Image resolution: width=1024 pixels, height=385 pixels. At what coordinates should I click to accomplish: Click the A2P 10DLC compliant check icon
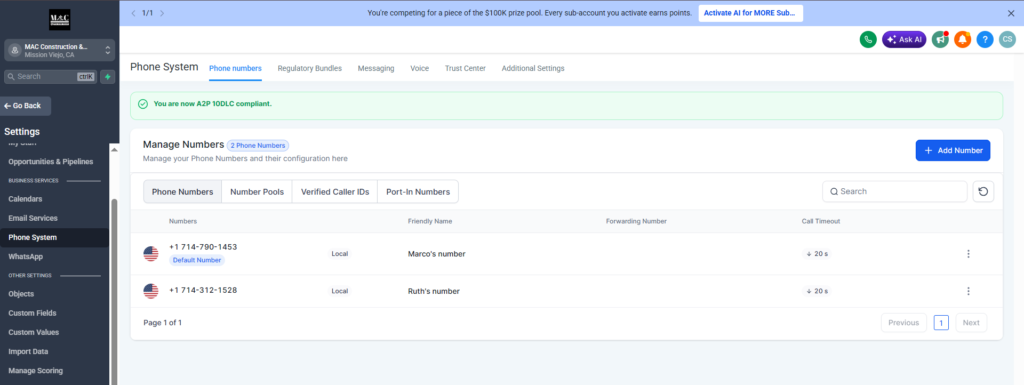[x=143, y=104]
